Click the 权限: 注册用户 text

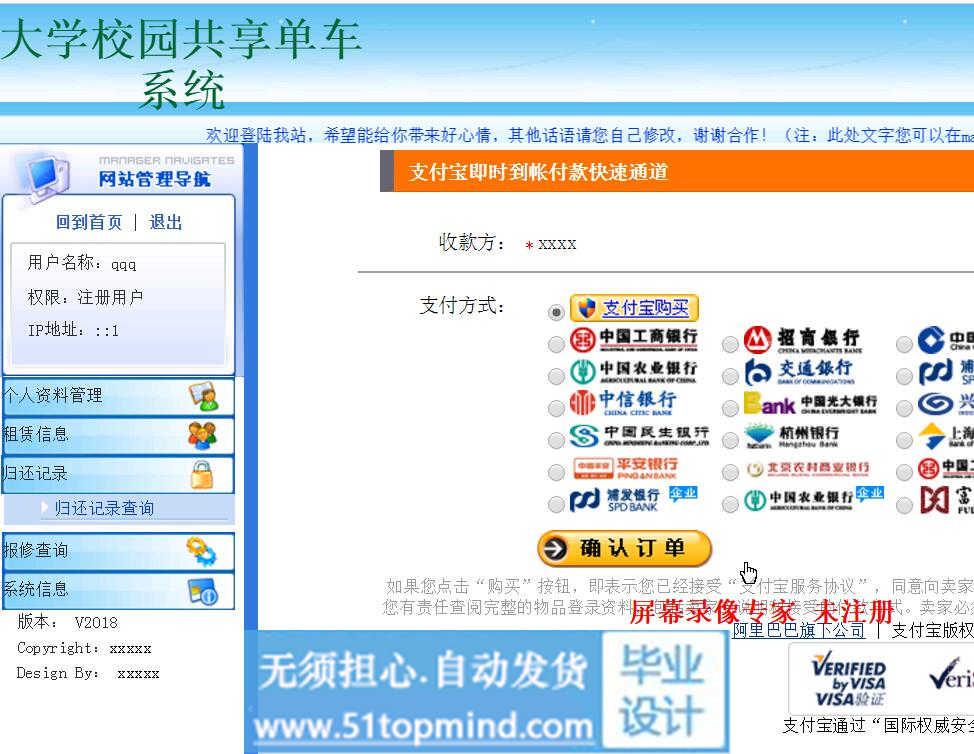tap(85, 298)
